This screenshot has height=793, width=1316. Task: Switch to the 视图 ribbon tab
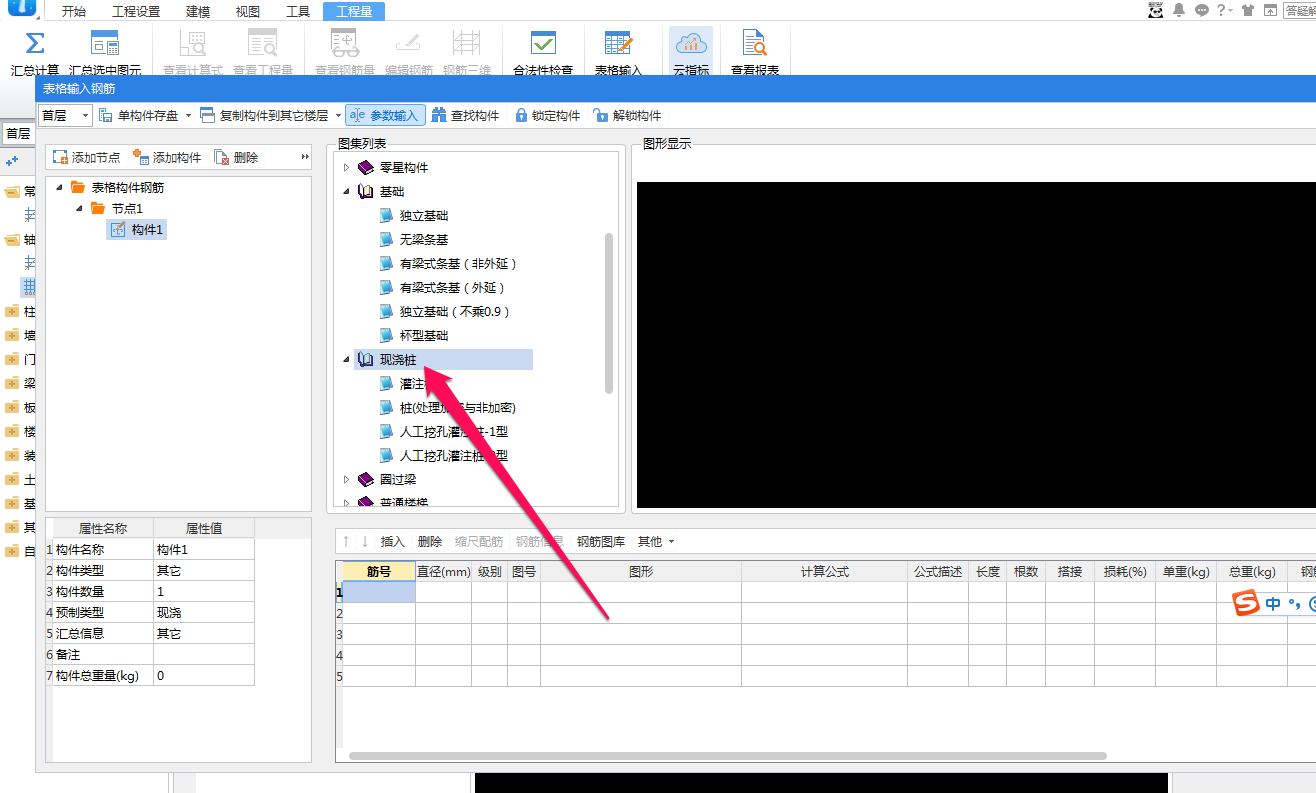pyautogui.click(x=248, y=12)
